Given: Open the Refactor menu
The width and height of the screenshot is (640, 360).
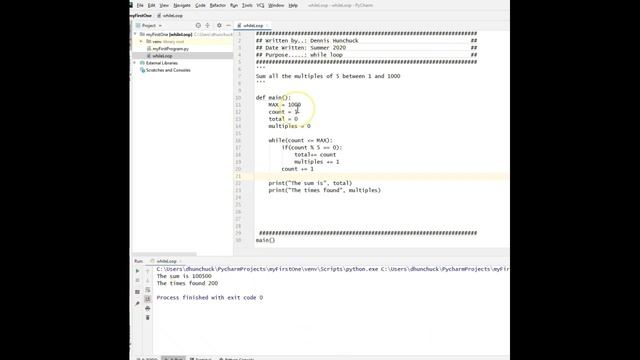Looking at the screenshot, I should (x=218, y=5).
